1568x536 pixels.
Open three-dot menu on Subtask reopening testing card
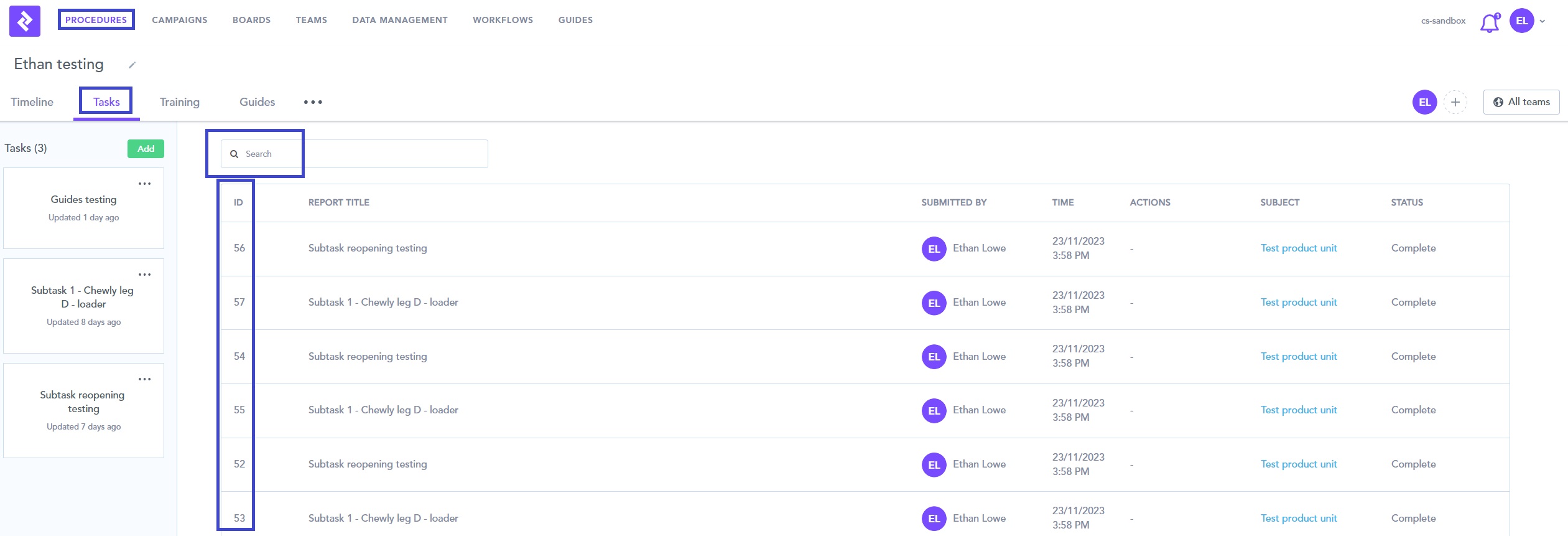pyautogui.click(x=144, y=379)
